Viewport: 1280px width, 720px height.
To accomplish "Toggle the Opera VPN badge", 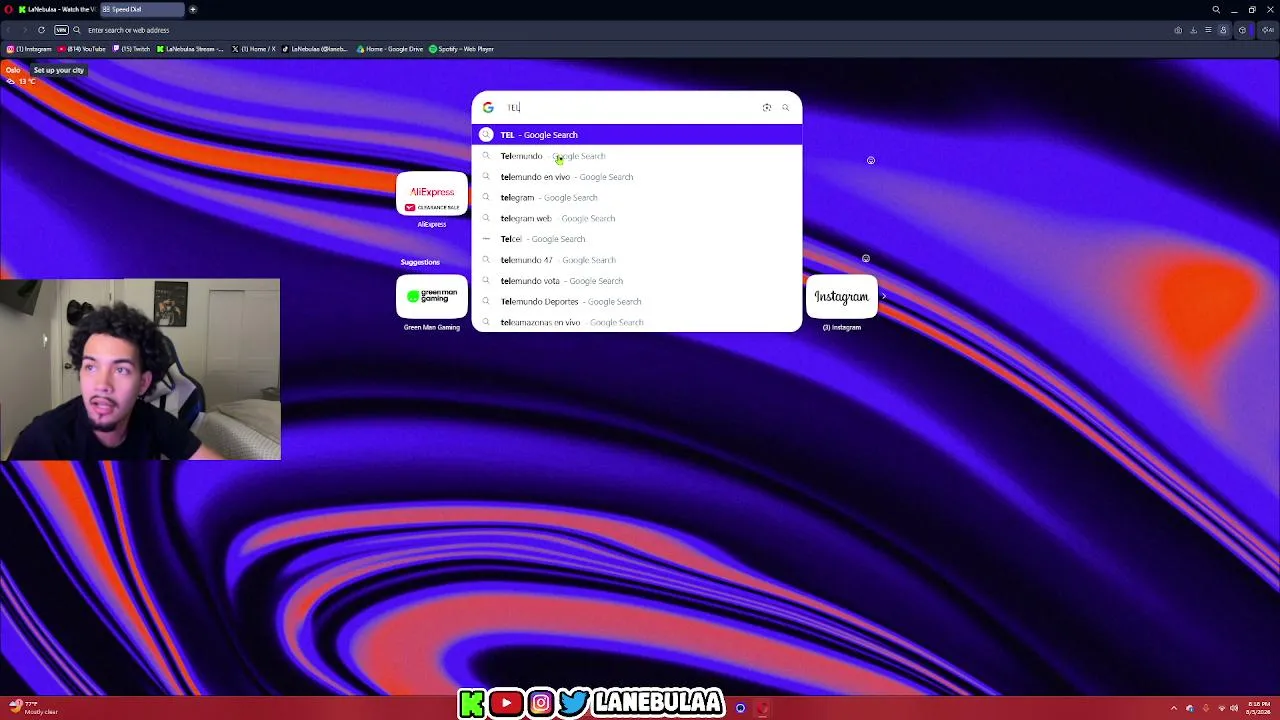I will point(61,30).
